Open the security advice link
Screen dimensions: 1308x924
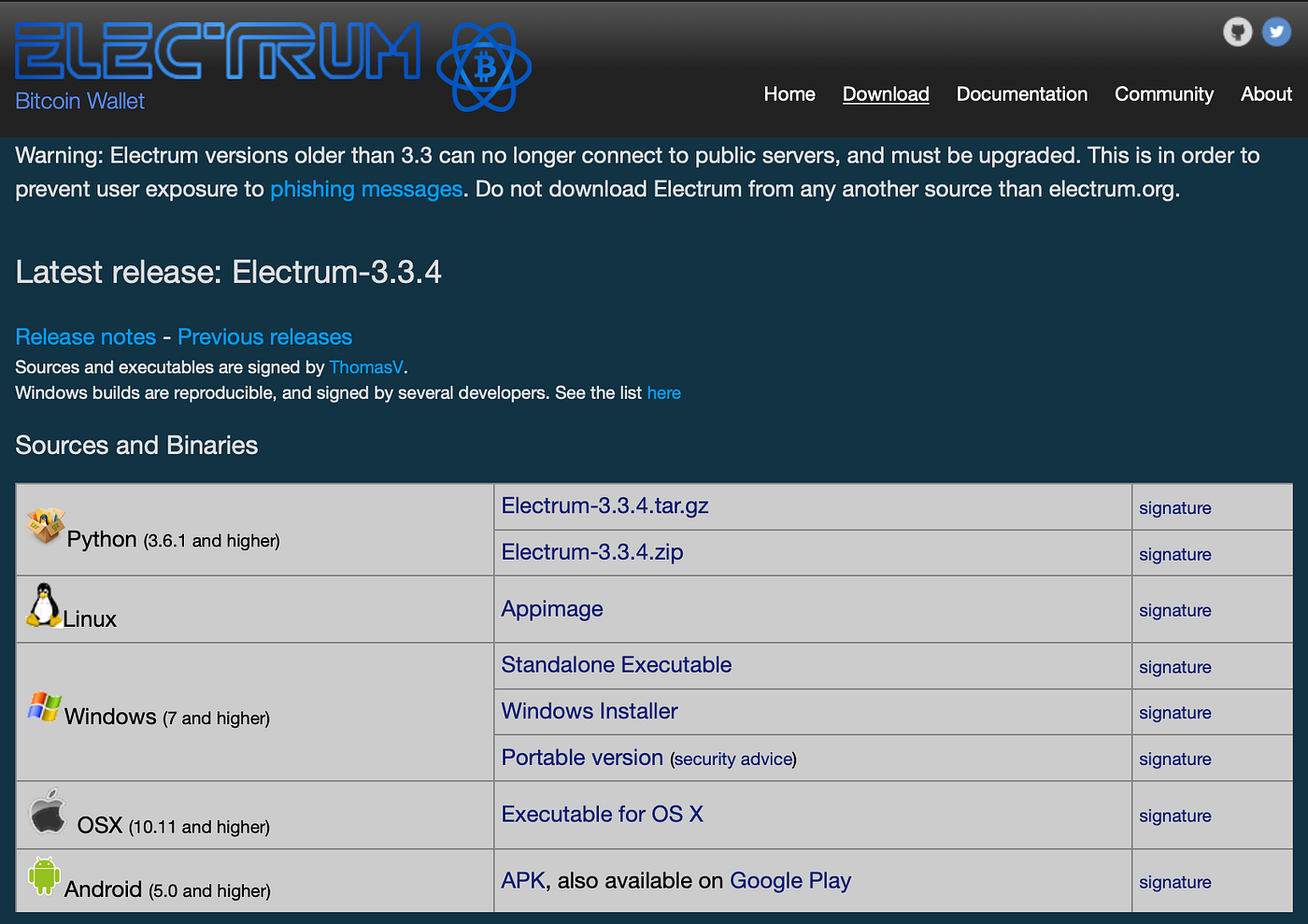click(x=733, y=760)
